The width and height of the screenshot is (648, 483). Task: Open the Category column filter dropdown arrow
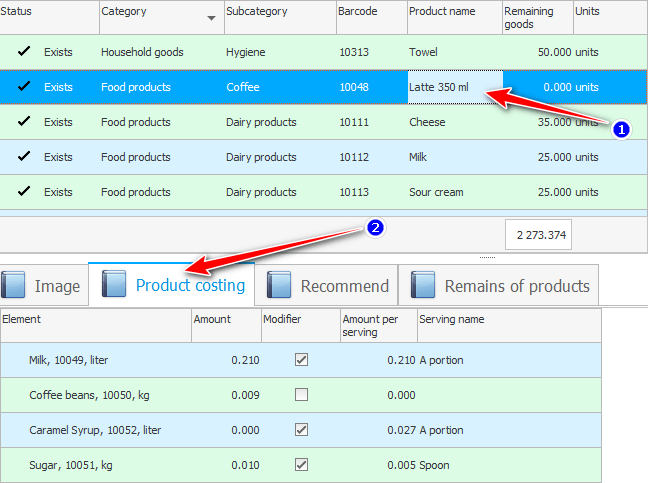[x=211, y=18]
